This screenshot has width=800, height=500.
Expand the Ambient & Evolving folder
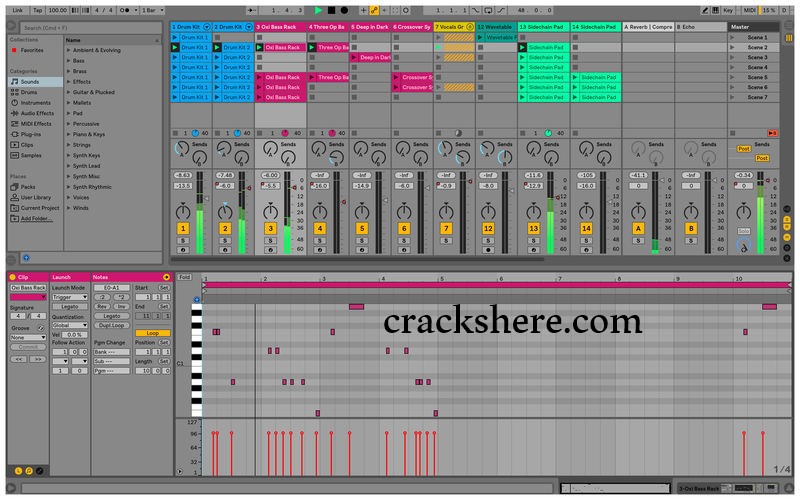click(68, 50)
